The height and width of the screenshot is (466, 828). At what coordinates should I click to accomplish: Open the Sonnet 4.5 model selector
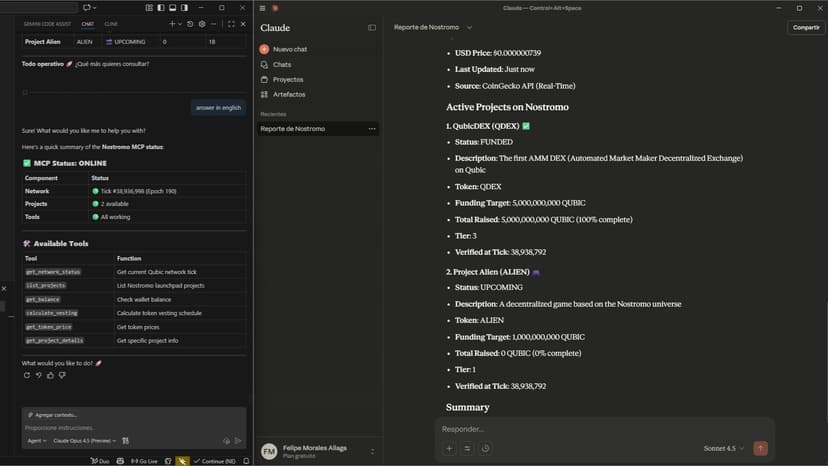point(723,449)
